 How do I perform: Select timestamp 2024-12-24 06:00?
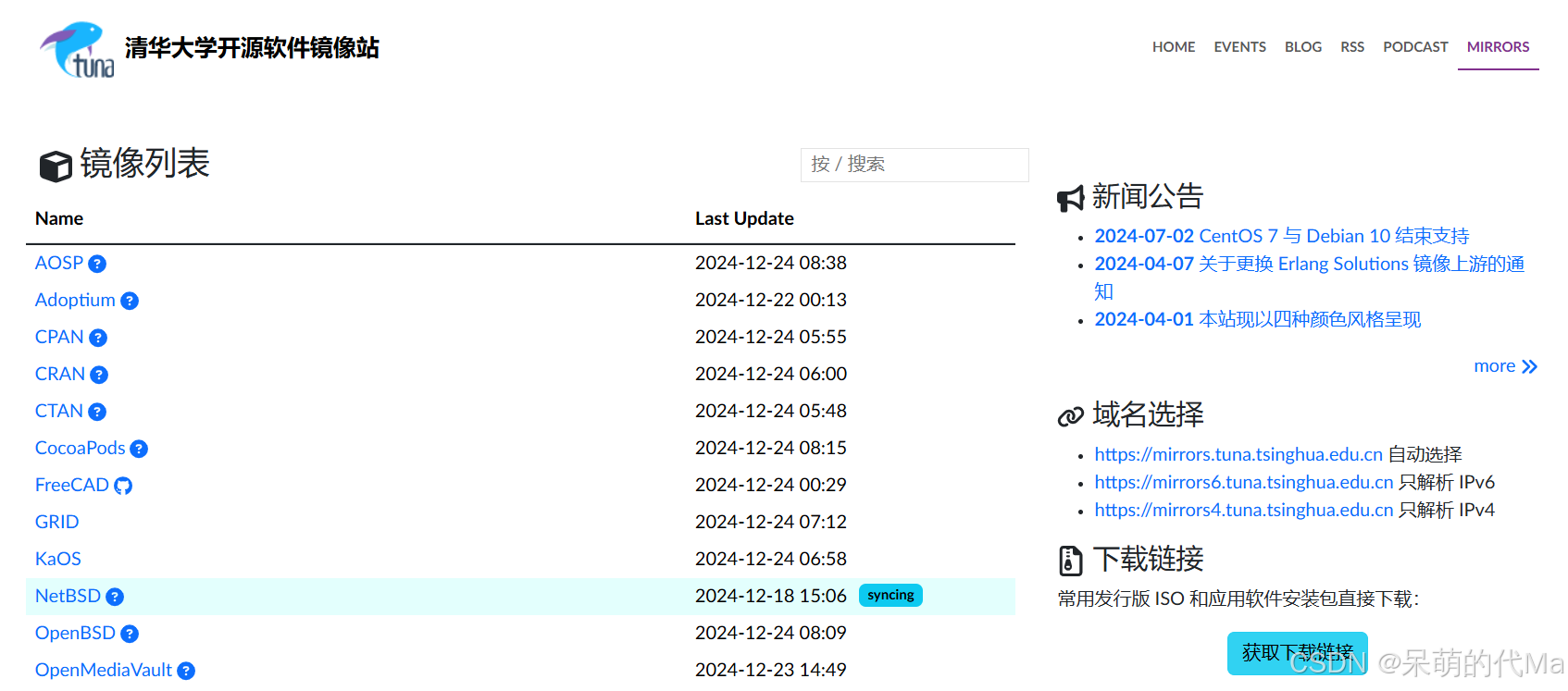(x=771, y=374)
